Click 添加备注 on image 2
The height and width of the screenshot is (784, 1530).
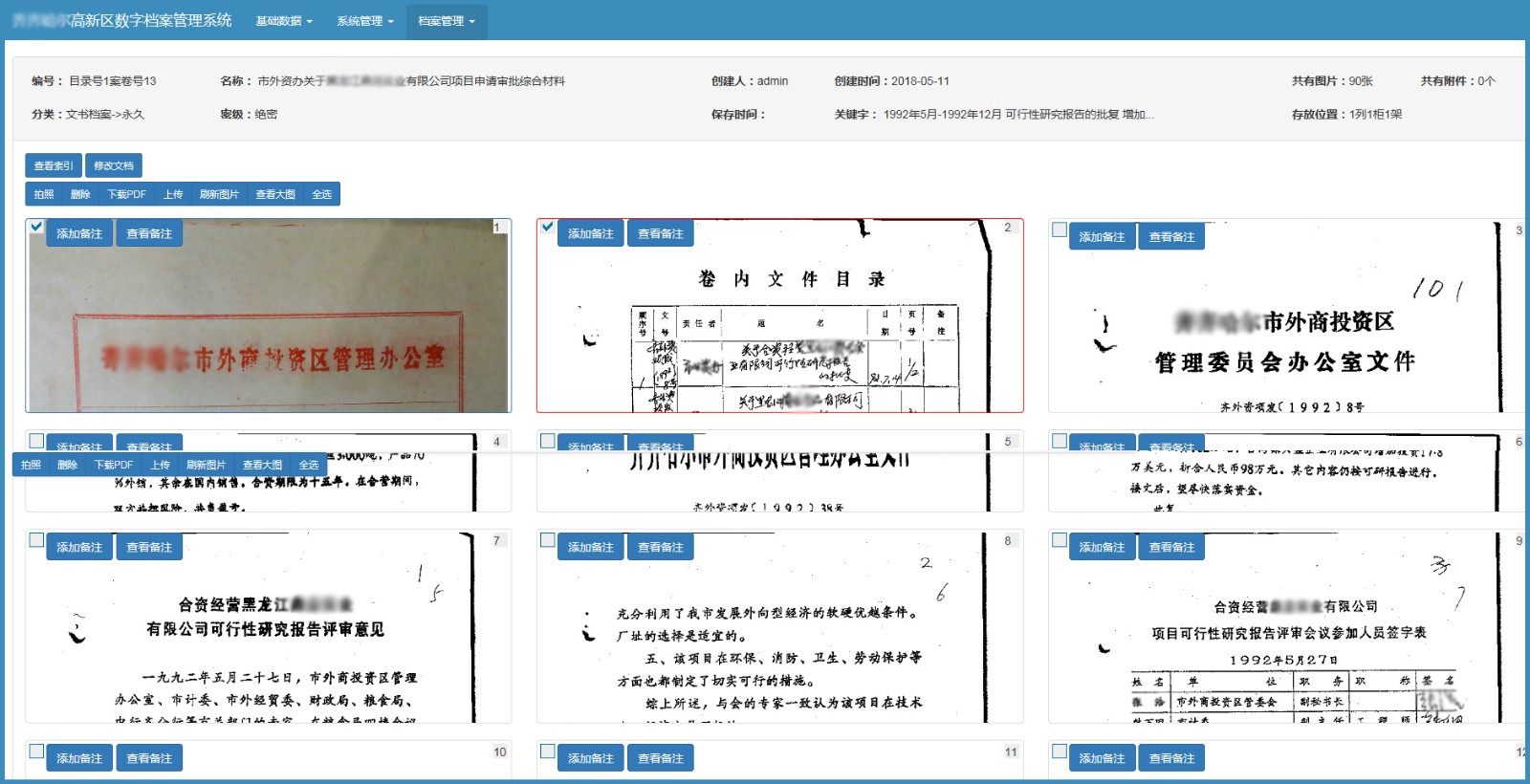point(591,233)
